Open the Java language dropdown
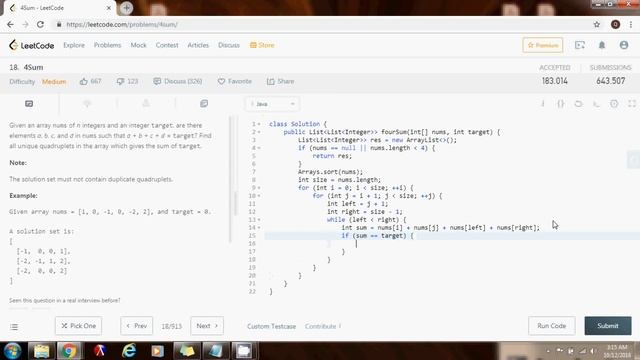This screenshot has height=360, width=640. (x=273, y=104)
